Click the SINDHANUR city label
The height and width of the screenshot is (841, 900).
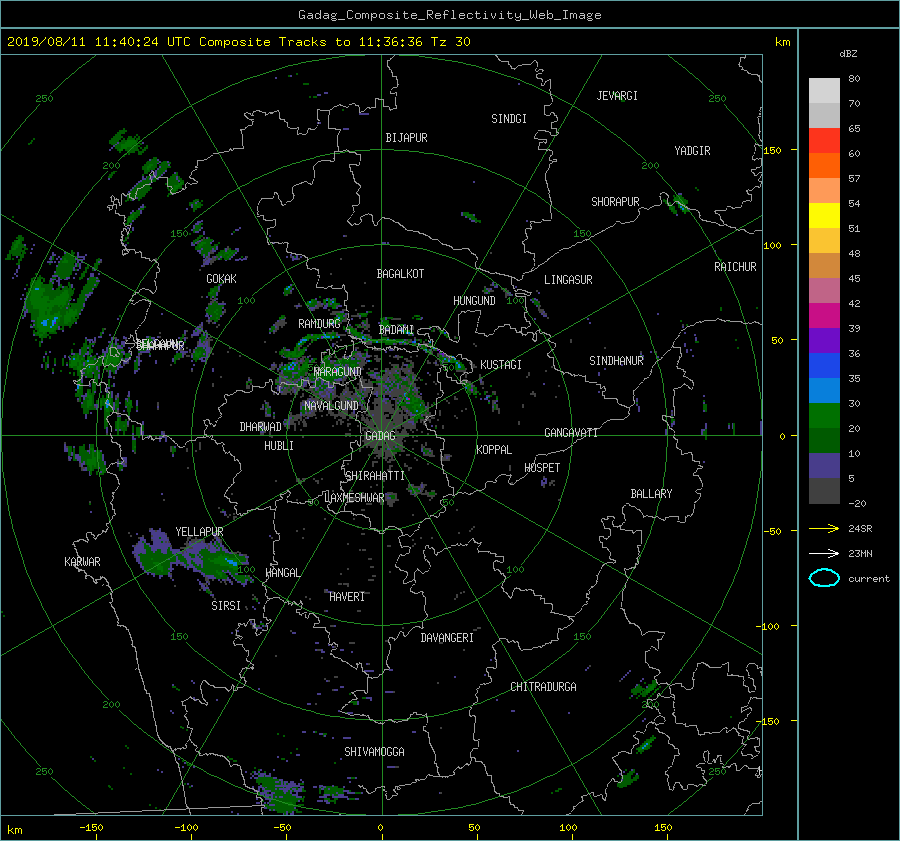pos(616,361)
